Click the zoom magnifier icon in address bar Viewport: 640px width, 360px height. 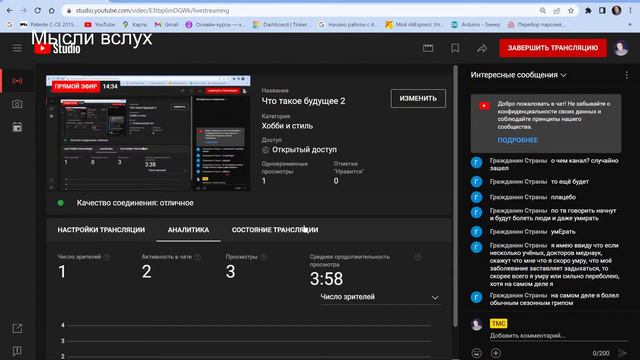[542, 11]
